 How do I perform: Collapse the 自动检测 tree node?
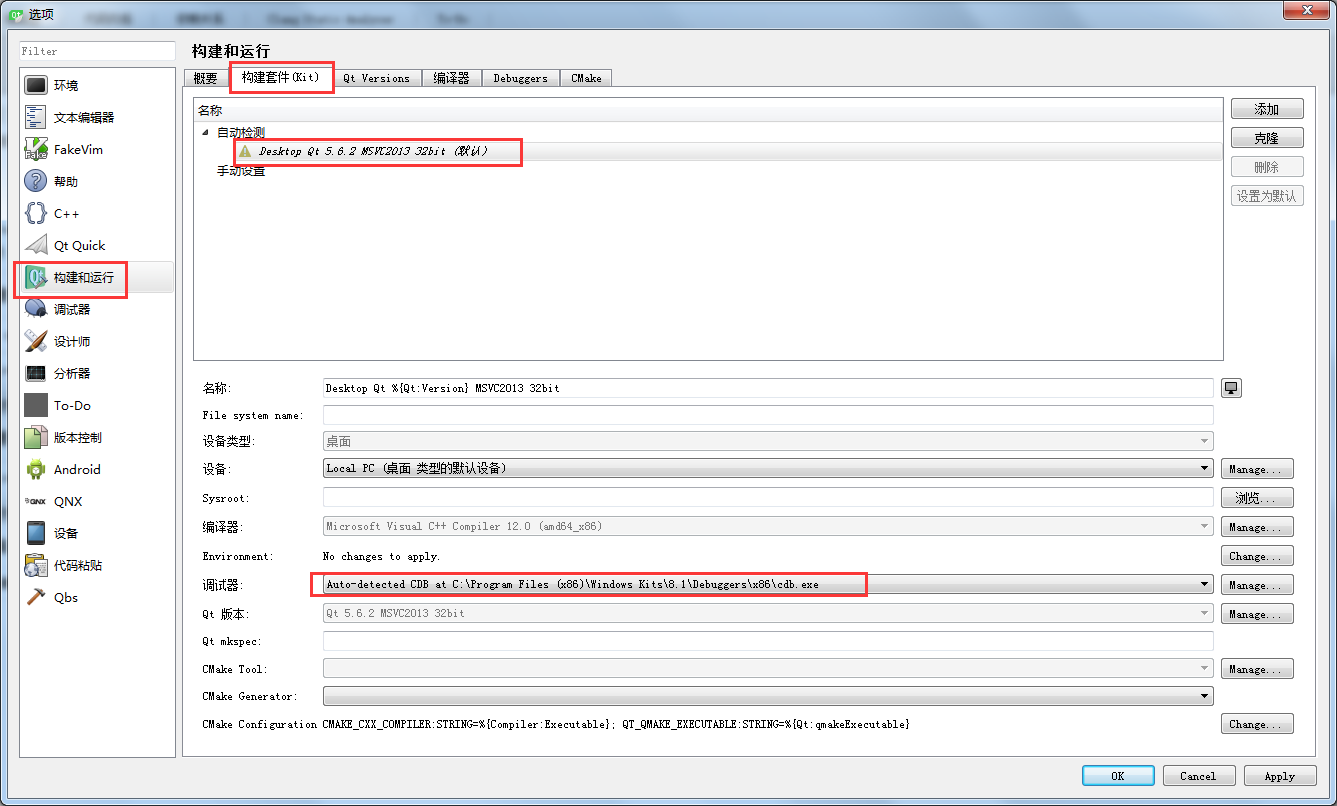[x=205, y=131]
